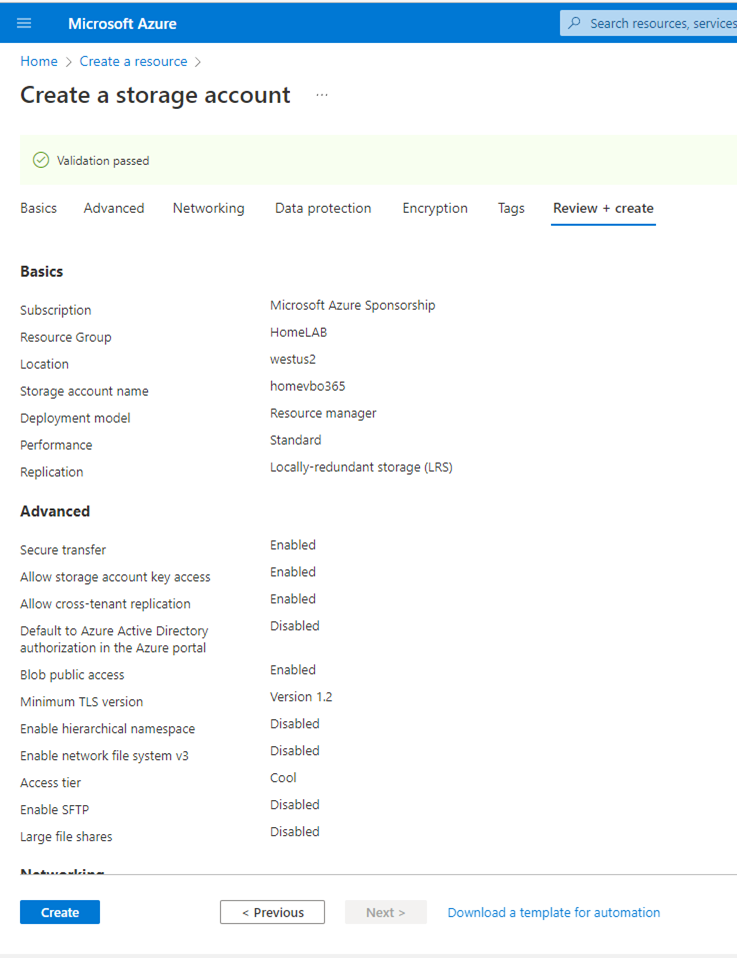Download a template for automation
The height and width of the screenshot is (958, 737).
click(x=553, y=912)
